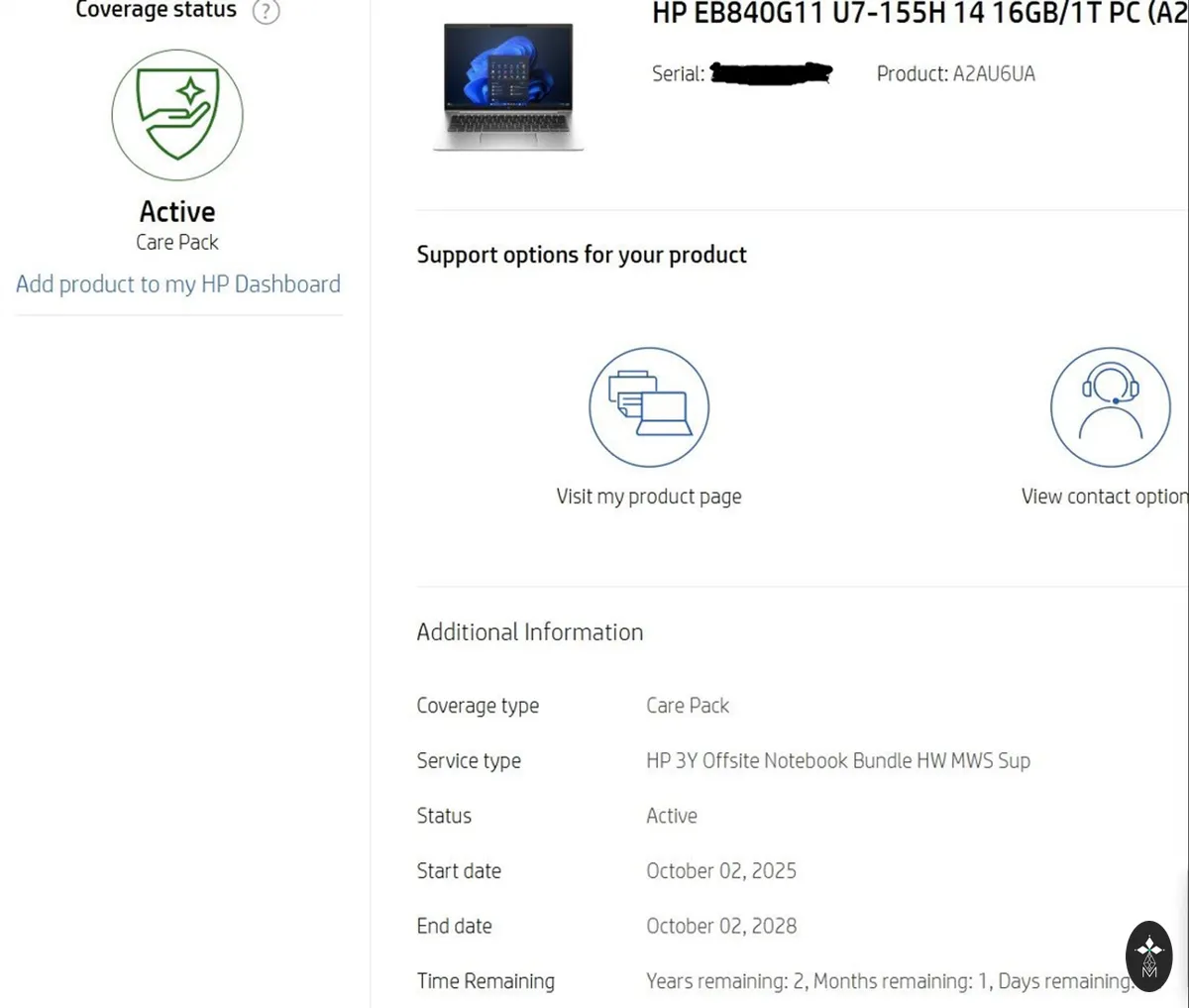Click the Status label in Additional Information
The image size is (1189, 1008).
pyautogui.click(x=444, y=816)
